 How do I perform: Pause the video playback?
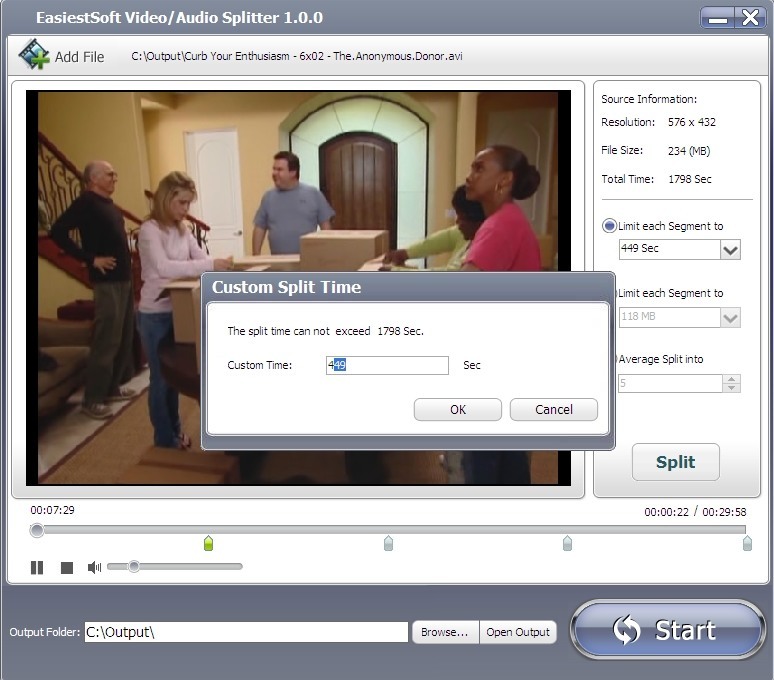[x=37, y=567]
